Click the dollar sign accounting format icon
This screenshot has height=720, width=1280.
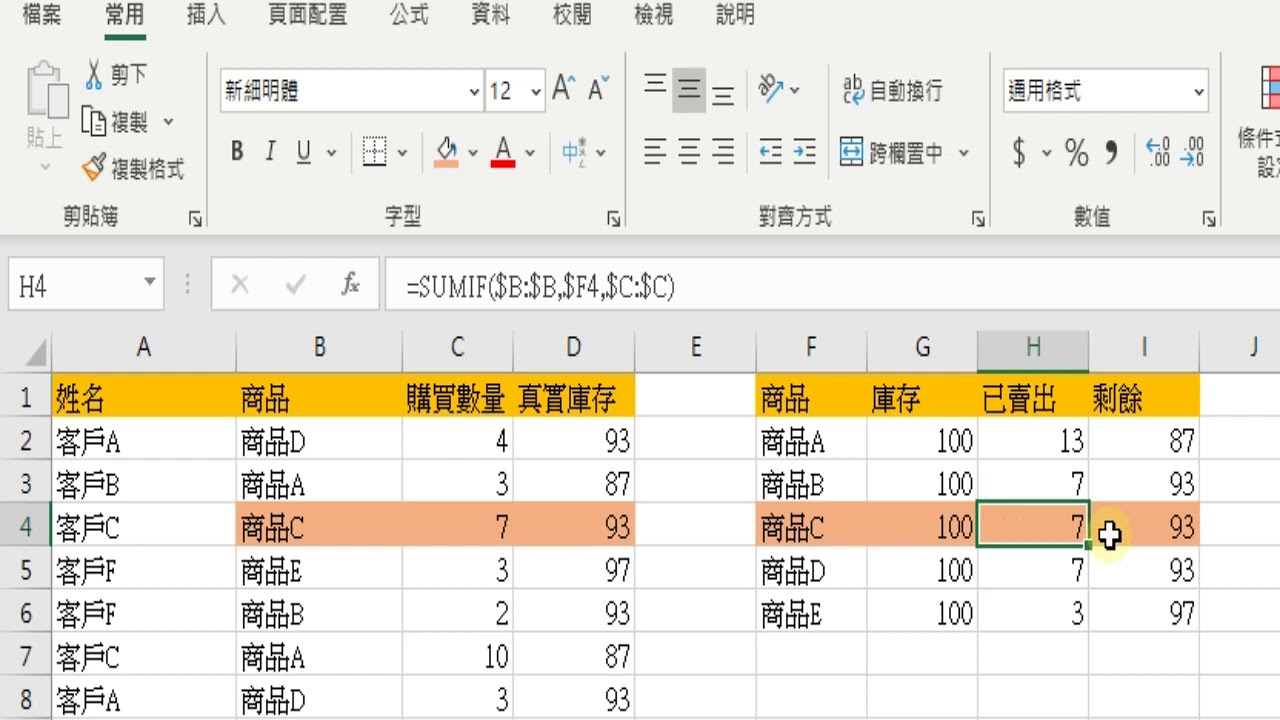[1018, 152]
